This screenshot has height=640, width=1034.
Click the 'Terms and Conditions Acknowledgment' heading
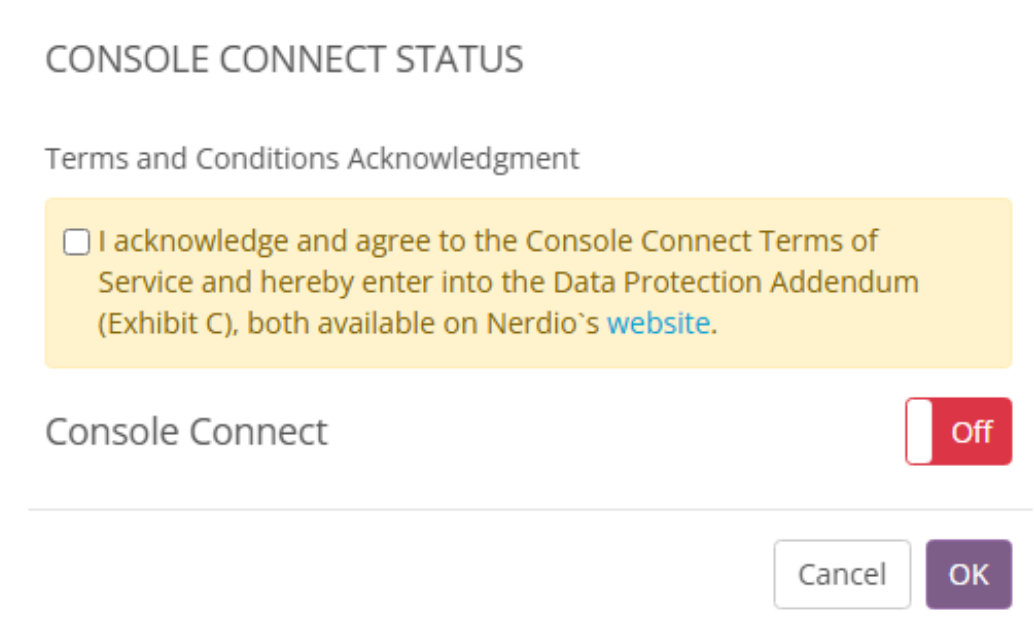coord(312,158)
